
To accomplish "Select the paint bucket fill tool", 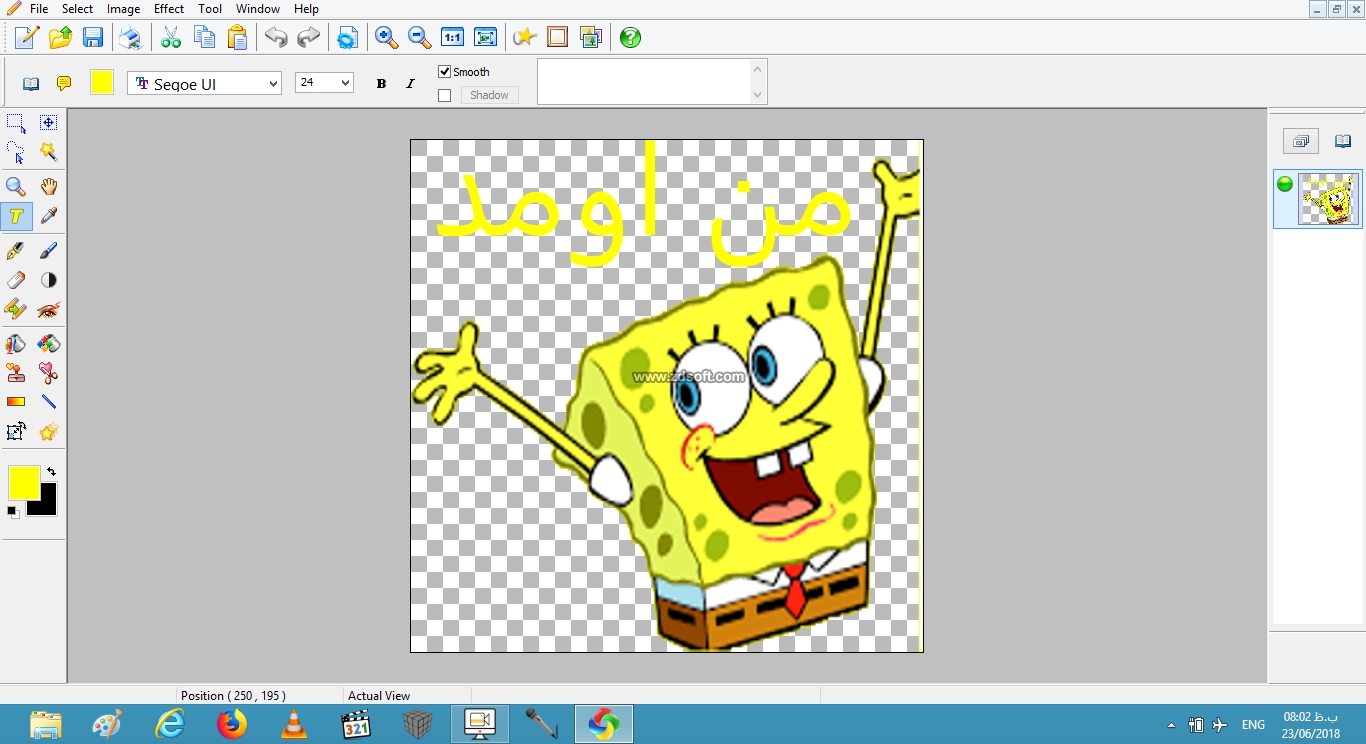I will (16, 344).
